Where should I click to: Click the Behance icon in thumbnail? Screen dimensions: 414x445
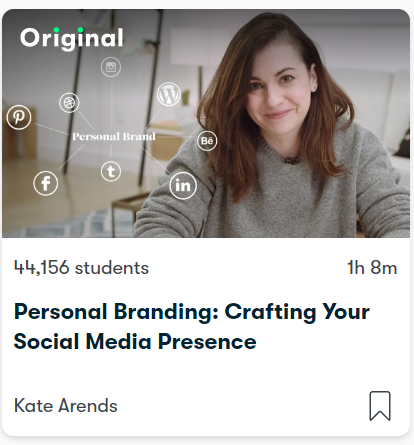(207, 141)
